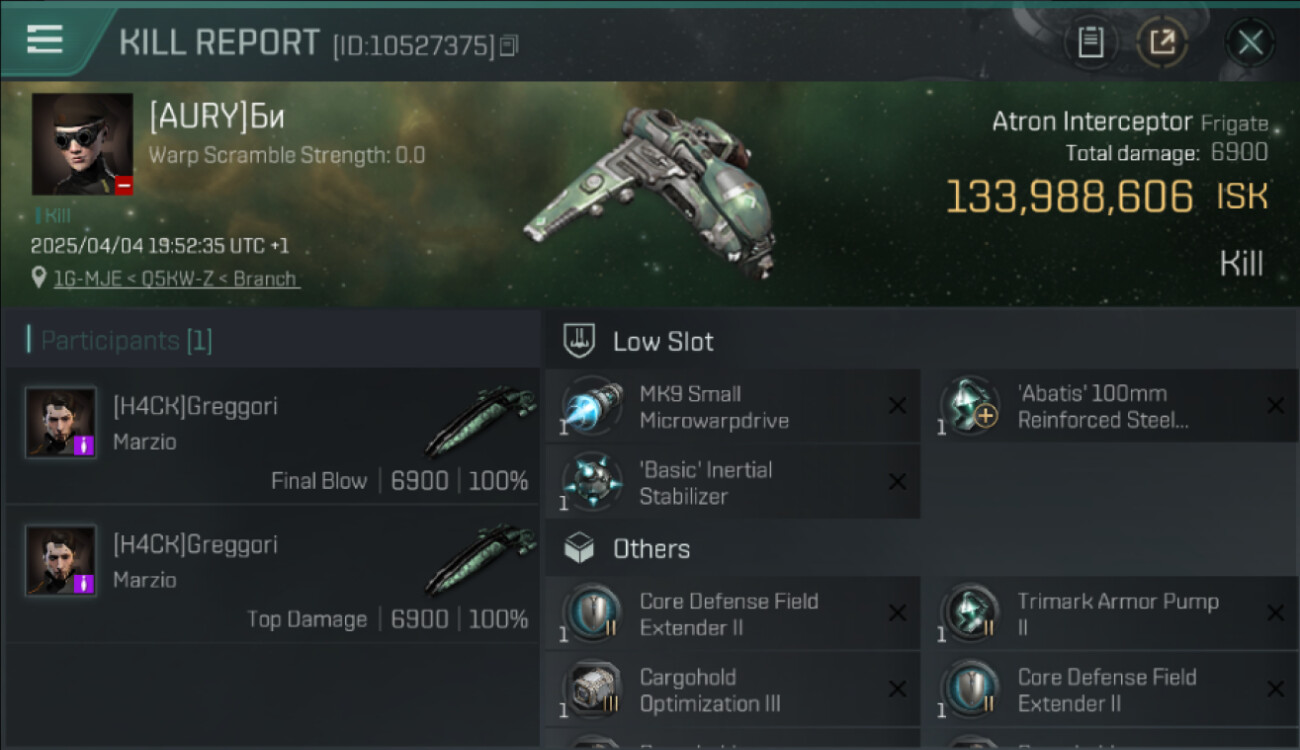Click the X beside Trimark Armor Pump II
This screenshot has height=750, width=1300.
coord(1275,614)
